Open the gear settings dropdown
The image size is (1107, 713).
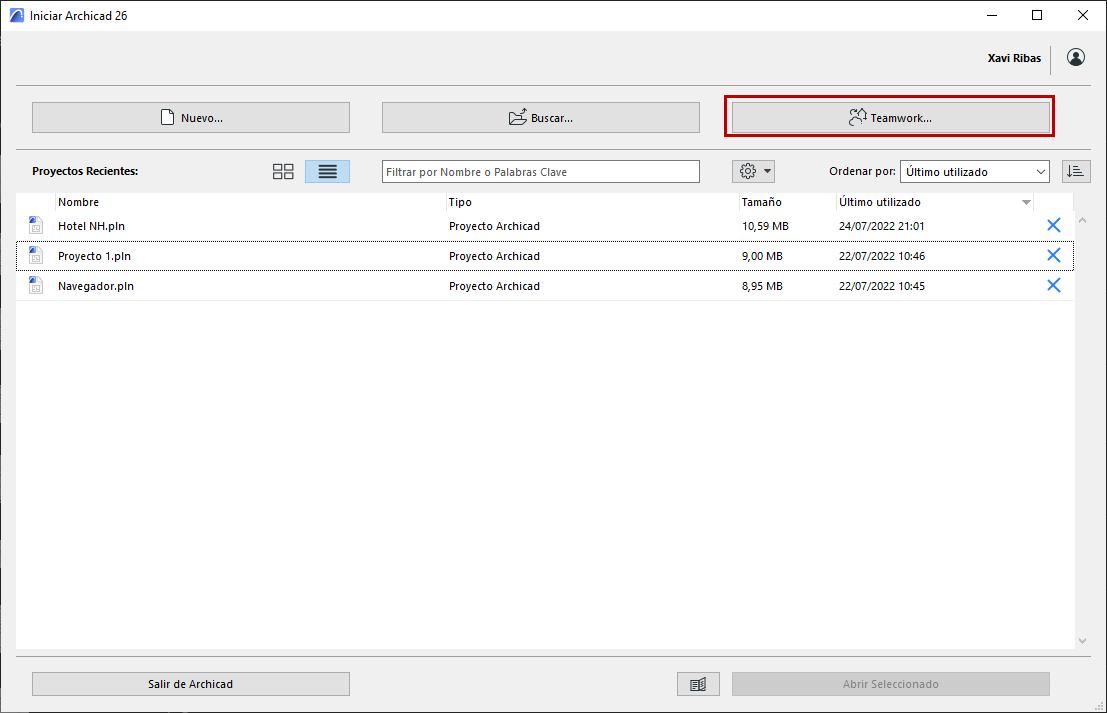[753, 172]
